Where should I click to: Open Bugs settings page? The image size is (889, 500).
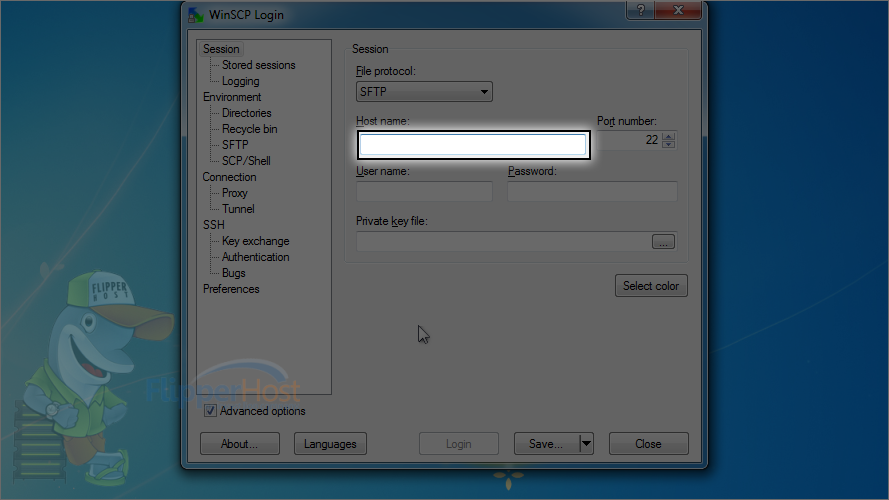pyautogui.click(x=234, y=273)
